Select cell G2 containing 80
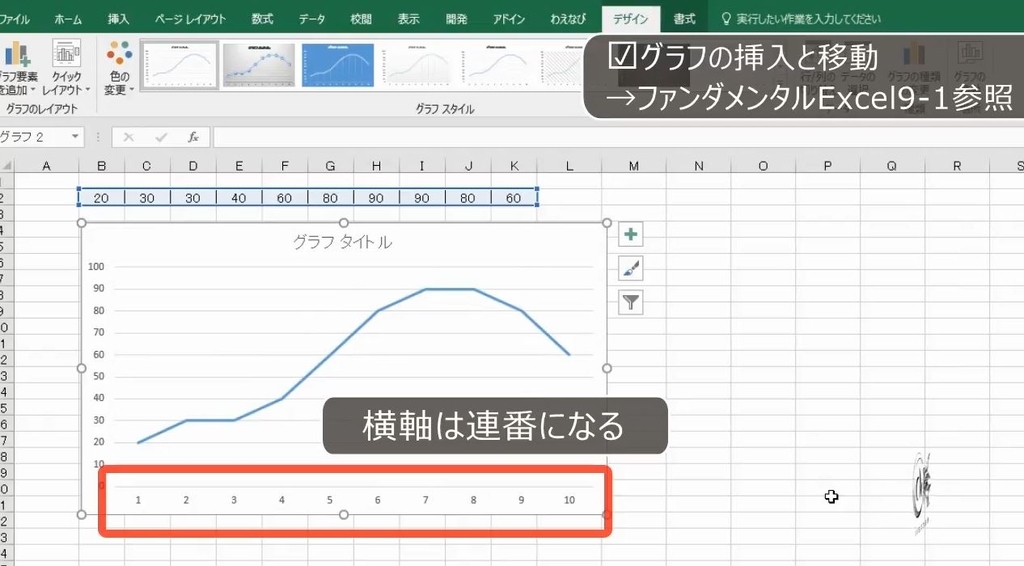 tap(330, 198)
